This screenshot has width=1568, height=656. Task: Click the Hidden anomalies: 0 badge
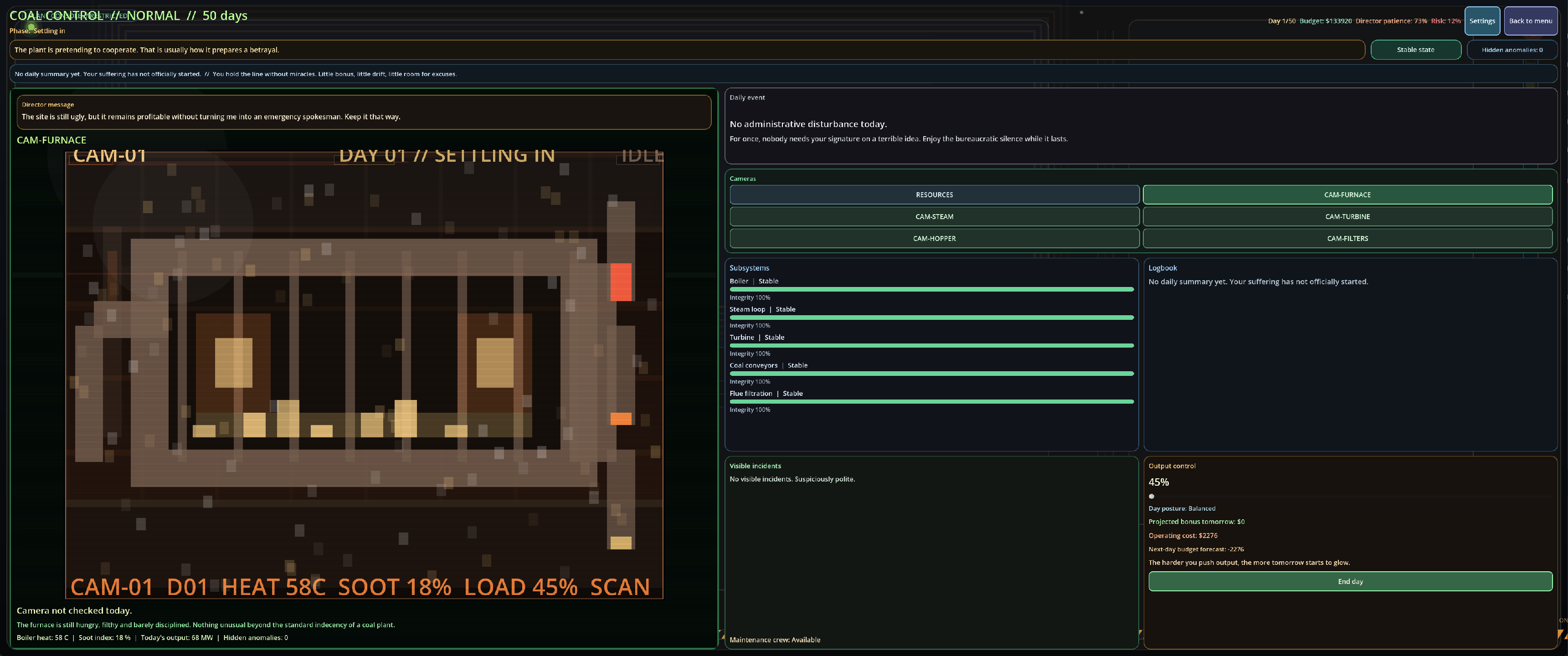point(1511,50)
